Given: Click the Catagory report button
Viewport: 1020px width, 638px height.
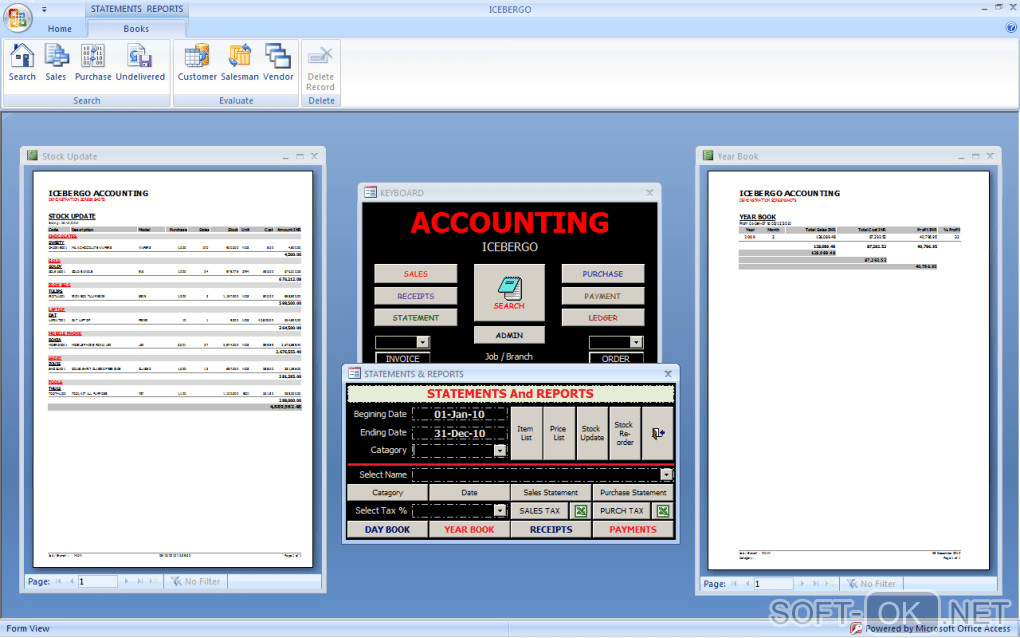Looking at the screenshot, I should [x=388, y=492].
